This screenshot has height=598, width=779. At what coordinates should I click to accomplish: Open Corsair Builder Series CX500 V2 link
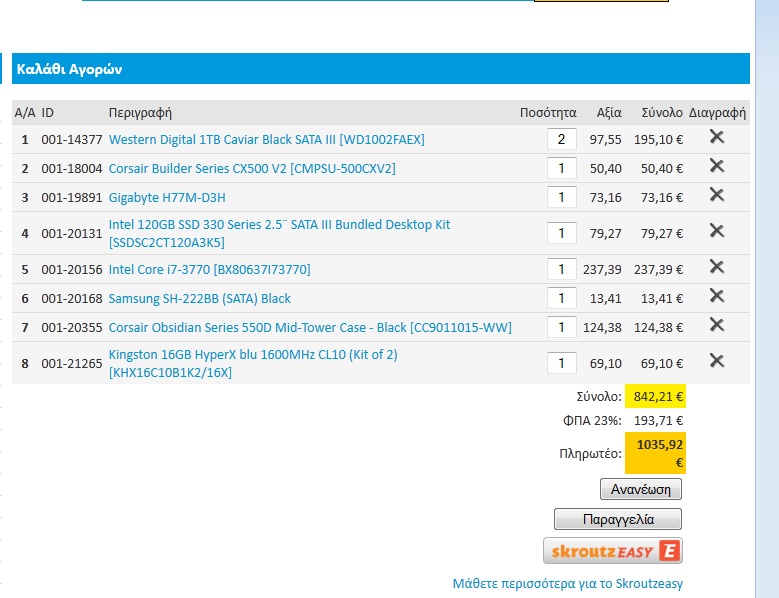point(252,168)
